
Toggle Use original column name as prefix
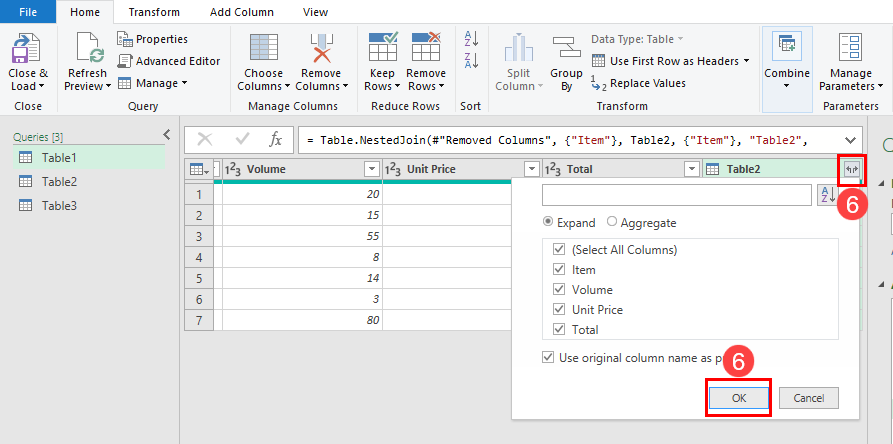click(x=548, y=357)
